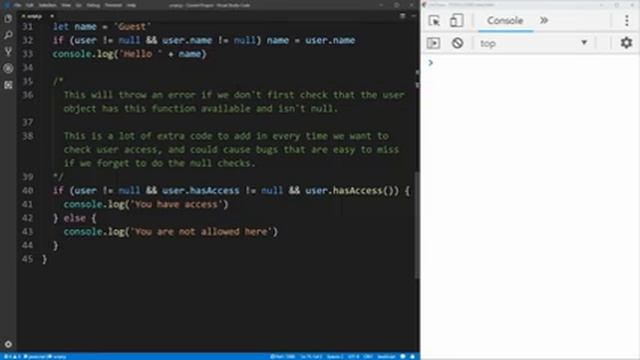Image resolution: width=640 pixels, height=360 pixels.
Task: Select the Console tab in DevTools
Action: [505, 20]
